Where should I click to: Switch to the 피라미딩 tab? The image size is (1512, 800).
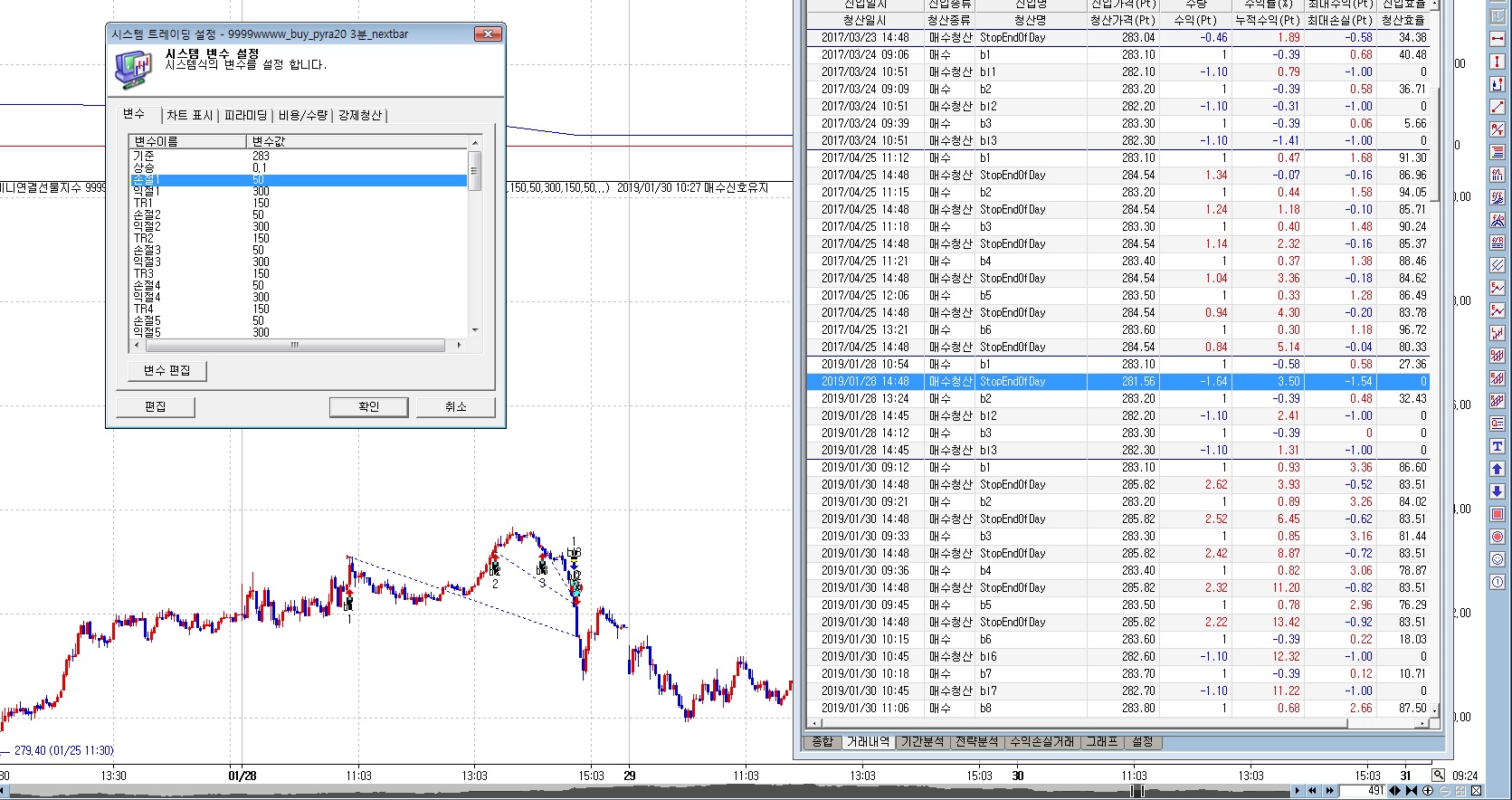(245, 115)
